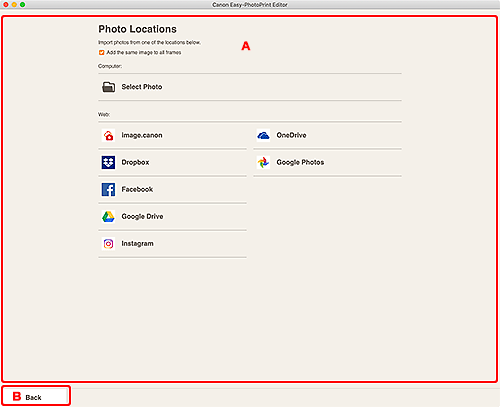Select the Google Drive text entry
This screenshot has width=500, height=407.
click(142, 217)
